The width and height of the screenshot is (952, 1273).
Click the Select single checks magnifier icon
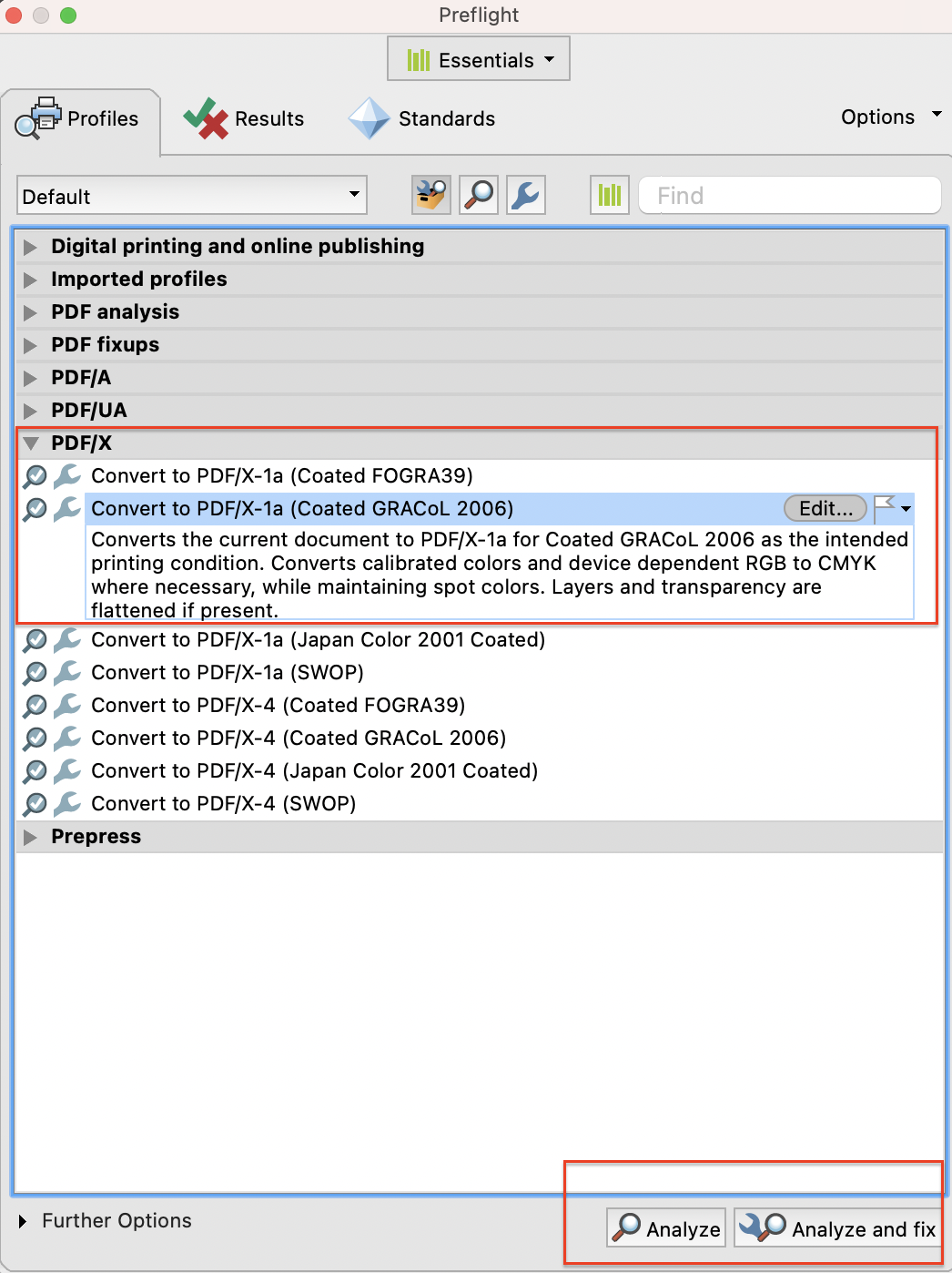tap(479, 195)
